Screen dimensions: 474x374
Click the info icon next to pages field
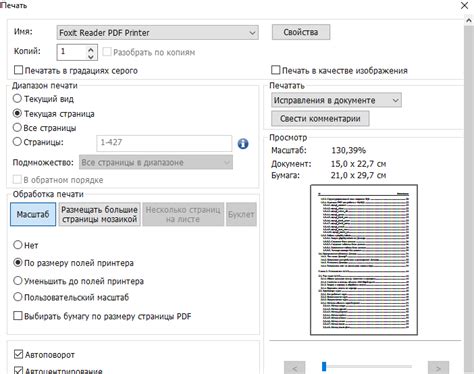tap(243, 144)
